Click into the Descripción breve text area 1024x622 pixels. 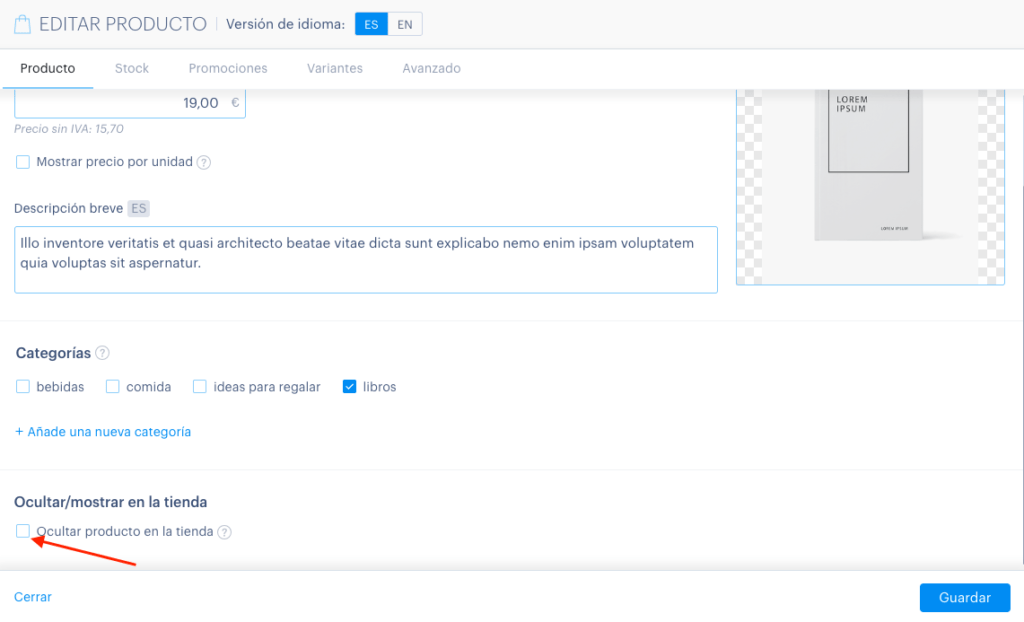pos(366,259)
